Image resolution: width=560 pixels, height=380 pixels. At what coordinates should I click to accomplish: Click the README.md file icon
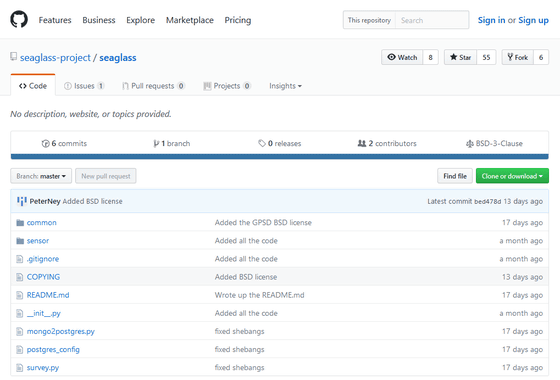click(20, 295)
